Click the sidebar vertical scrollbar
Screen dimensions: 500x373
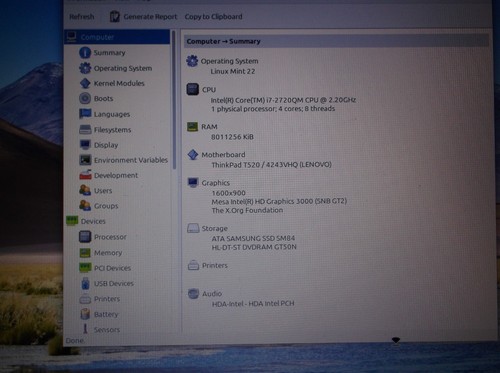(174, 100)
